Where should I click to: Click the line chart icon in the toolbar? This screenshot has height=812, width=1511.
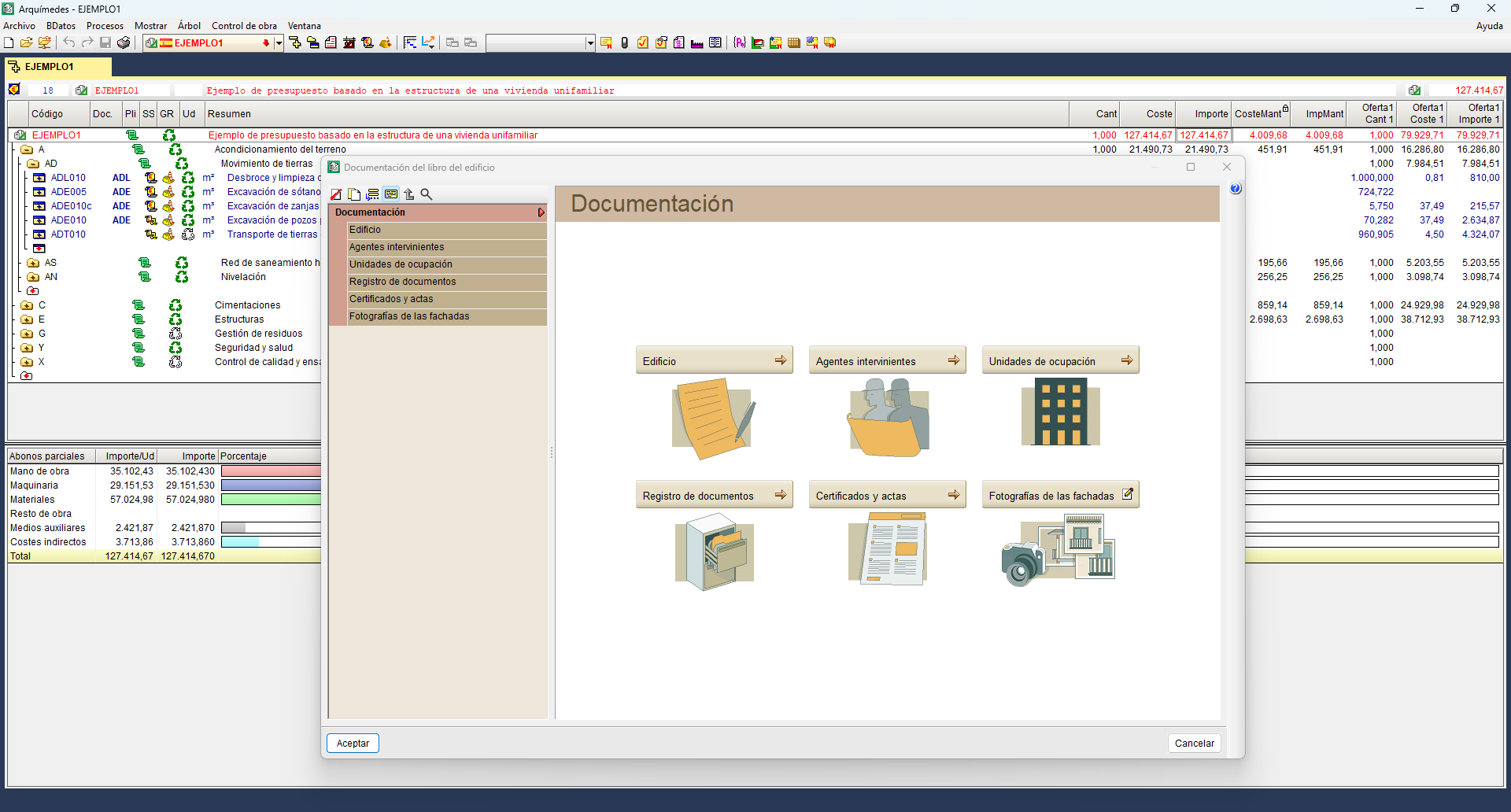pyautogui.click(x=428, y=42)
